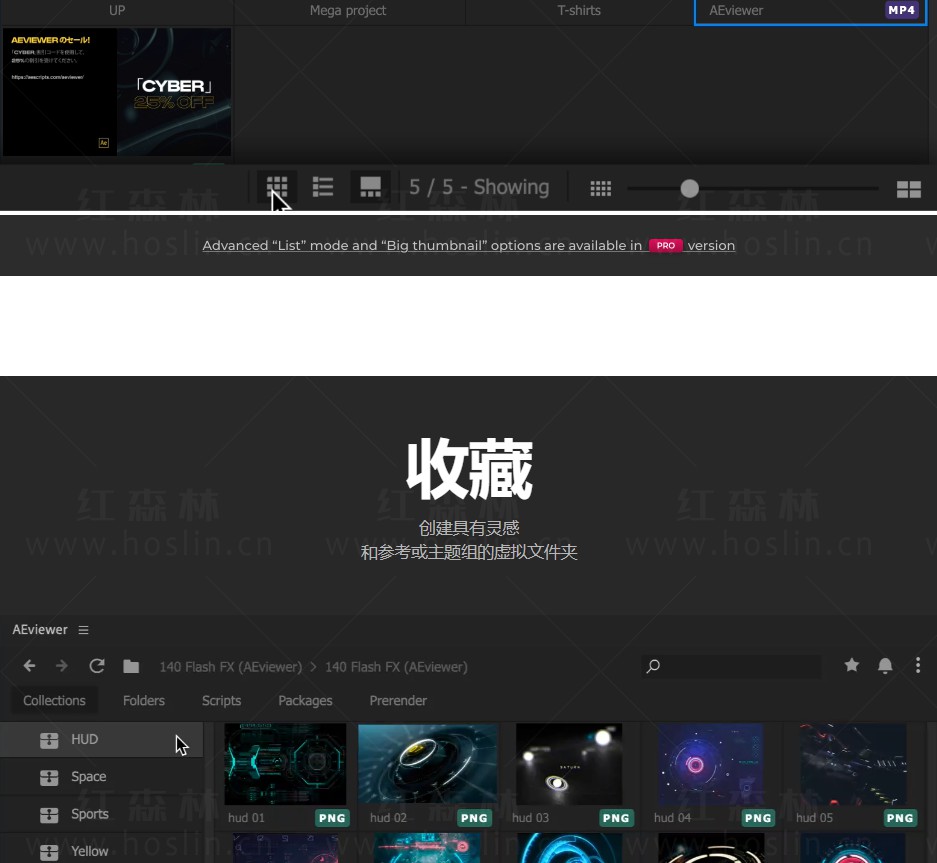937x863 pixels.
Task: Open the AEviewer panel menu icon
Action: click(x=84, y=630)
